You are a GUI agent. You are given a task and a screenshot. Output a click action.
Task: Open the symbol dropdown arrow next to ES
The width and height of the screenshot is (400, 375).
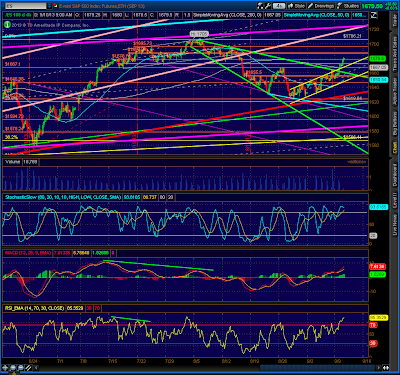tap(49, 6)
